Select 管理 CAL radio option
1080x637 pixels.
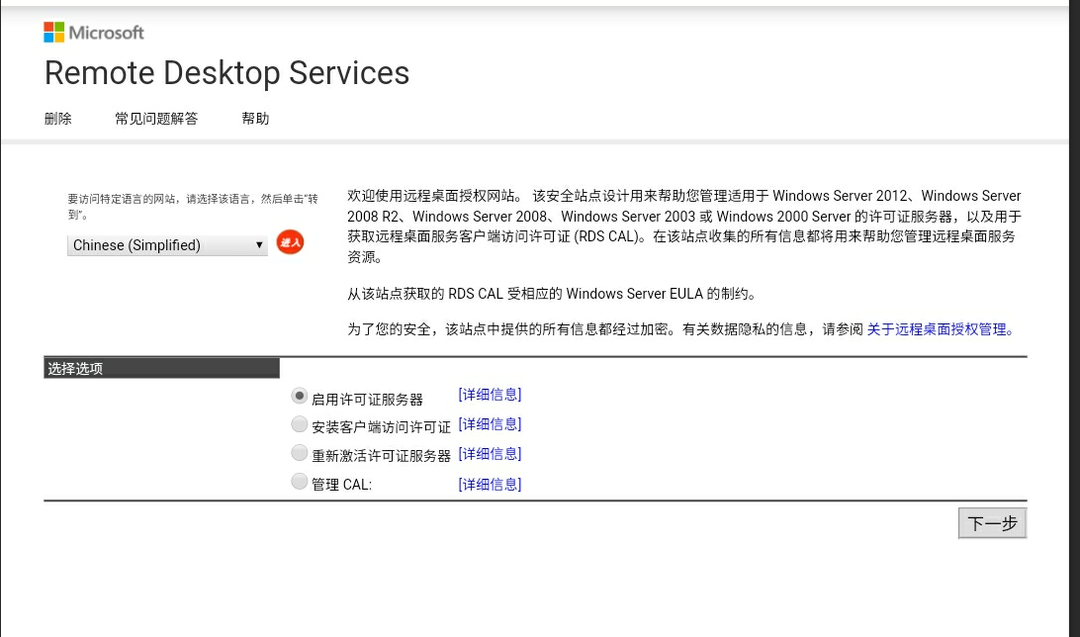(299, 481)
